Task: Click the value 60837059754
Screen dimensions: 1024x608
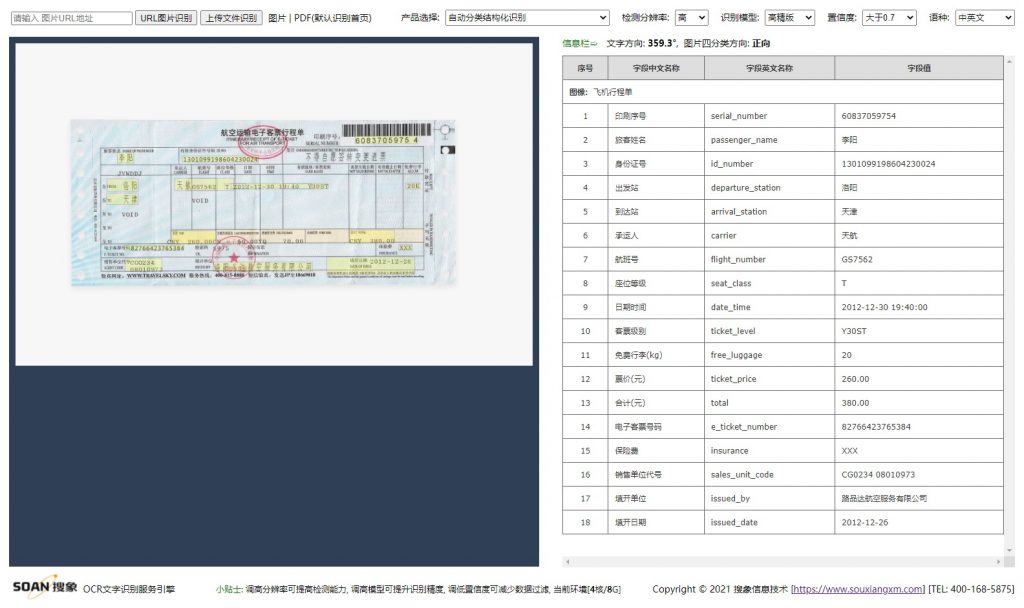Action: (x=869, y=116)
